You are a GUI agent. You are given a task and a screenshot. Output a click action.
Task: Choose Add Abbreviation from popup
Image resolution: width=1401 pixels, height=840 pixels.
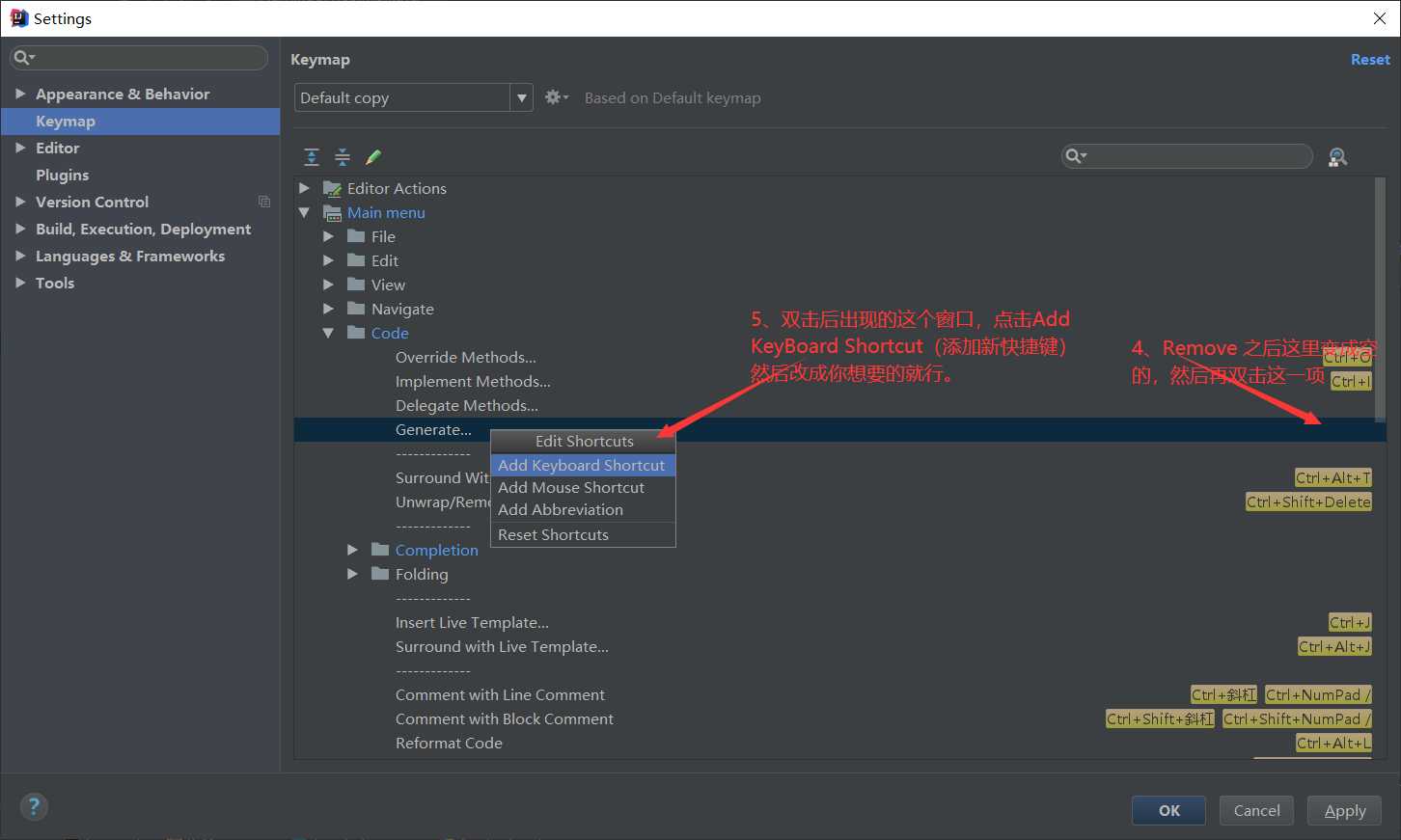point(583,510)
